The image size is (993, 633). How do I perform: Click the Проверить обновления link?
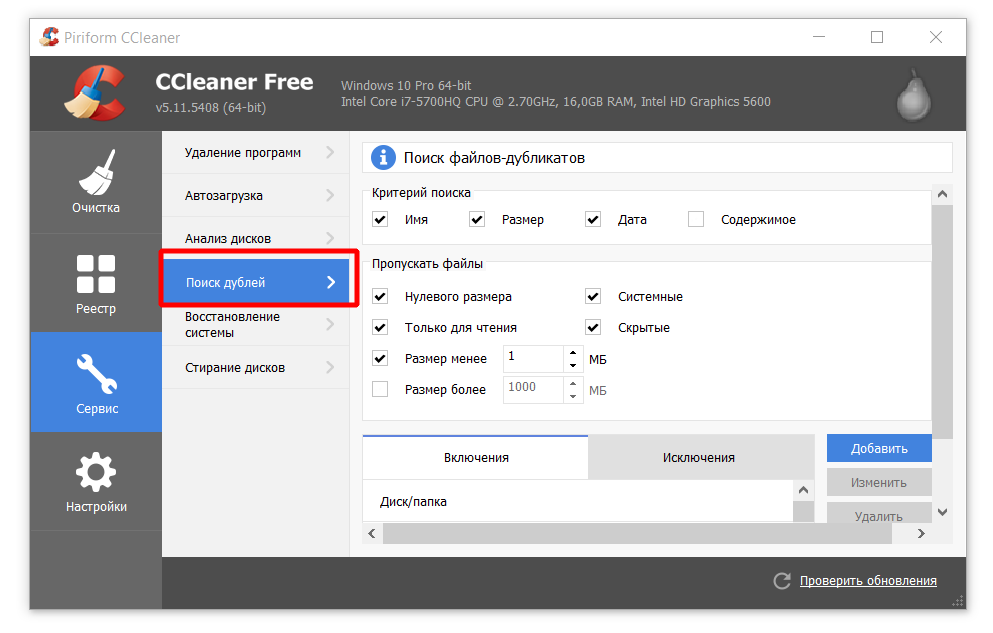(x=867, y=581)
